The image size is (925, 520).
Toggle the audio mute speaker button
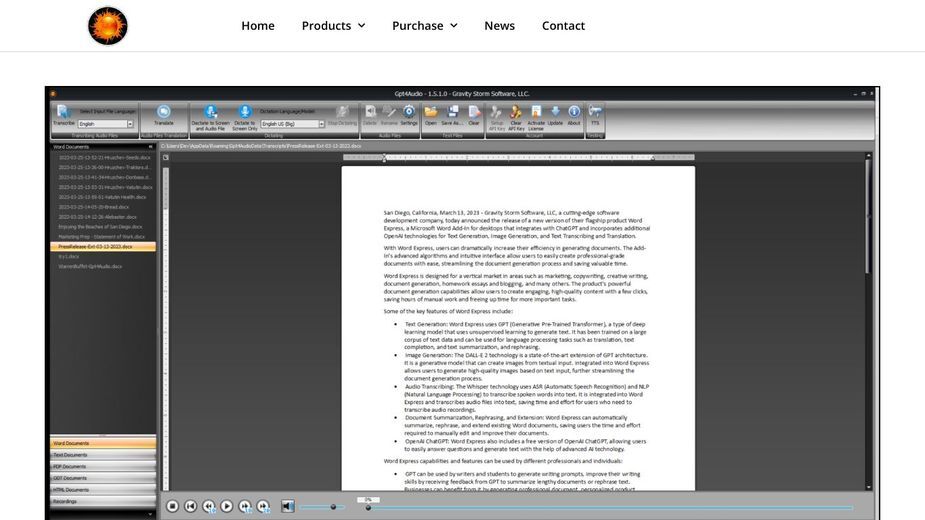(x=287, y=506)
